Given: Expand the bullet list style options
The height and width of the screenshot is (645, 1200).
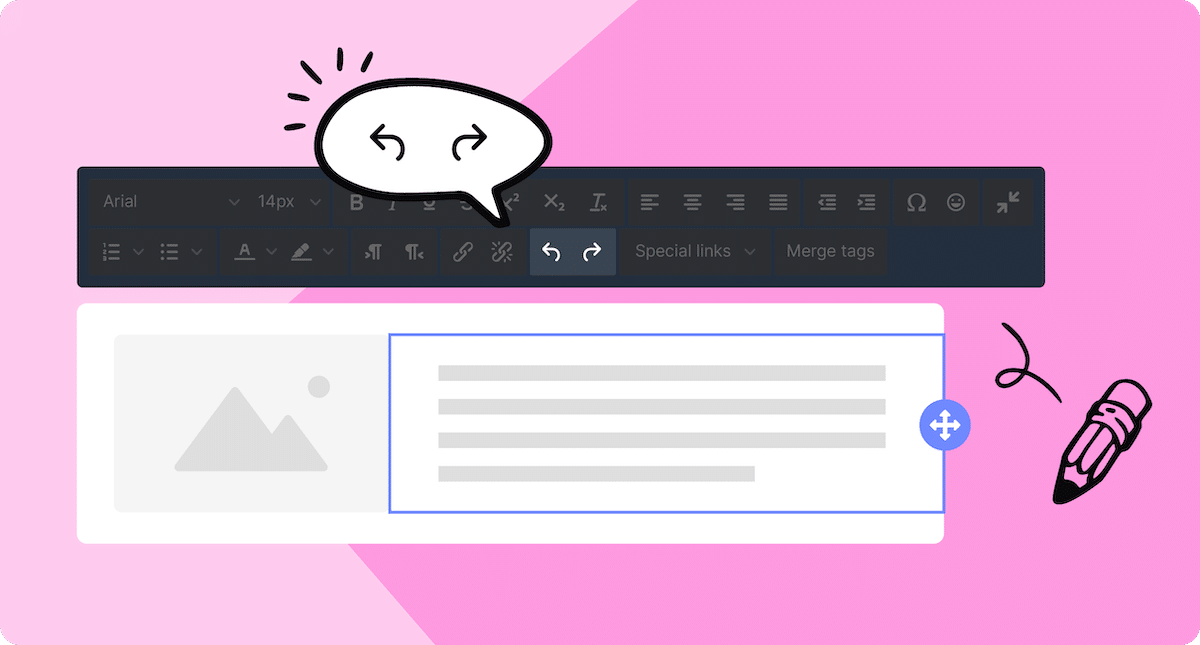Looking at the screenshot, I should (197, 252).
